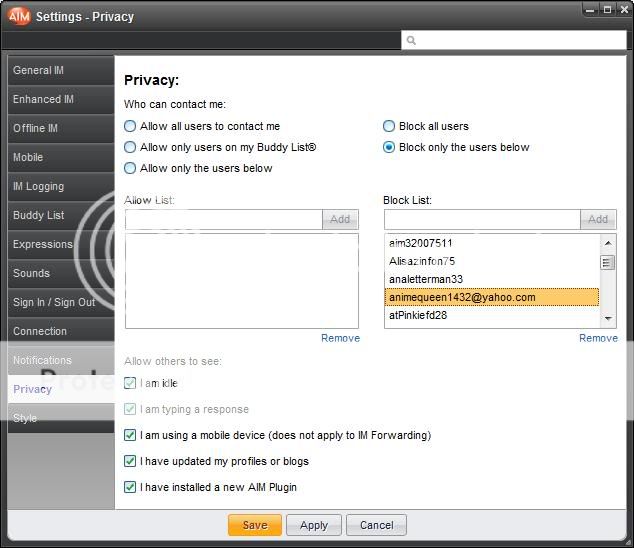Switch to the IM Logging tab
The image size is (634, 548).
click(x=60, y=187)
